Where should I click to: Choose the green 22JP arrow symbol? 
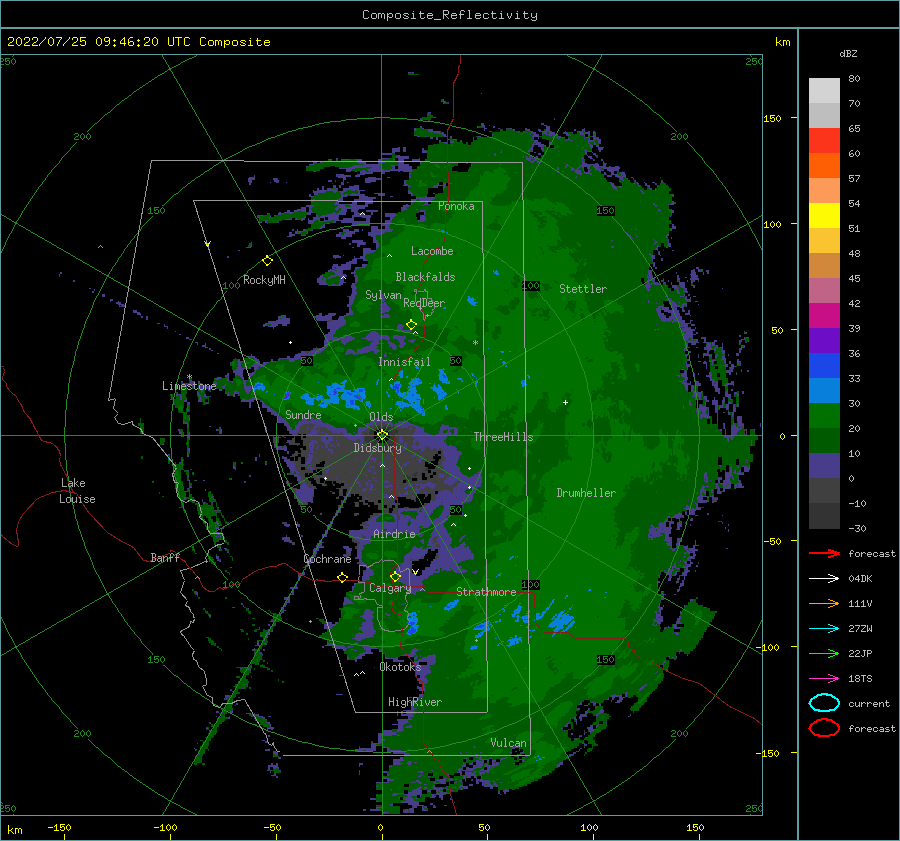[x=824, y=653]
